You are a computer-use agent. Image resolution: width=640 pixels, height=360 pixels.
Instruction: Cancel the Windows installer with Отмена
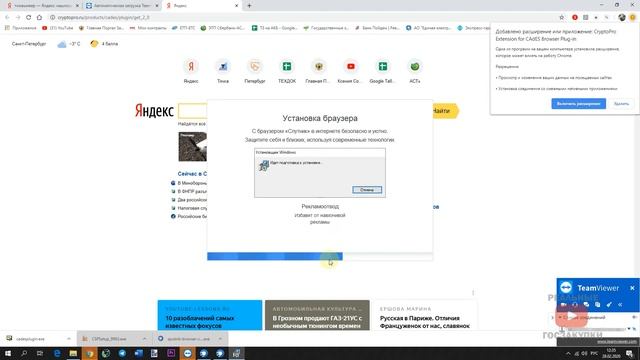[x=367, y=190]
